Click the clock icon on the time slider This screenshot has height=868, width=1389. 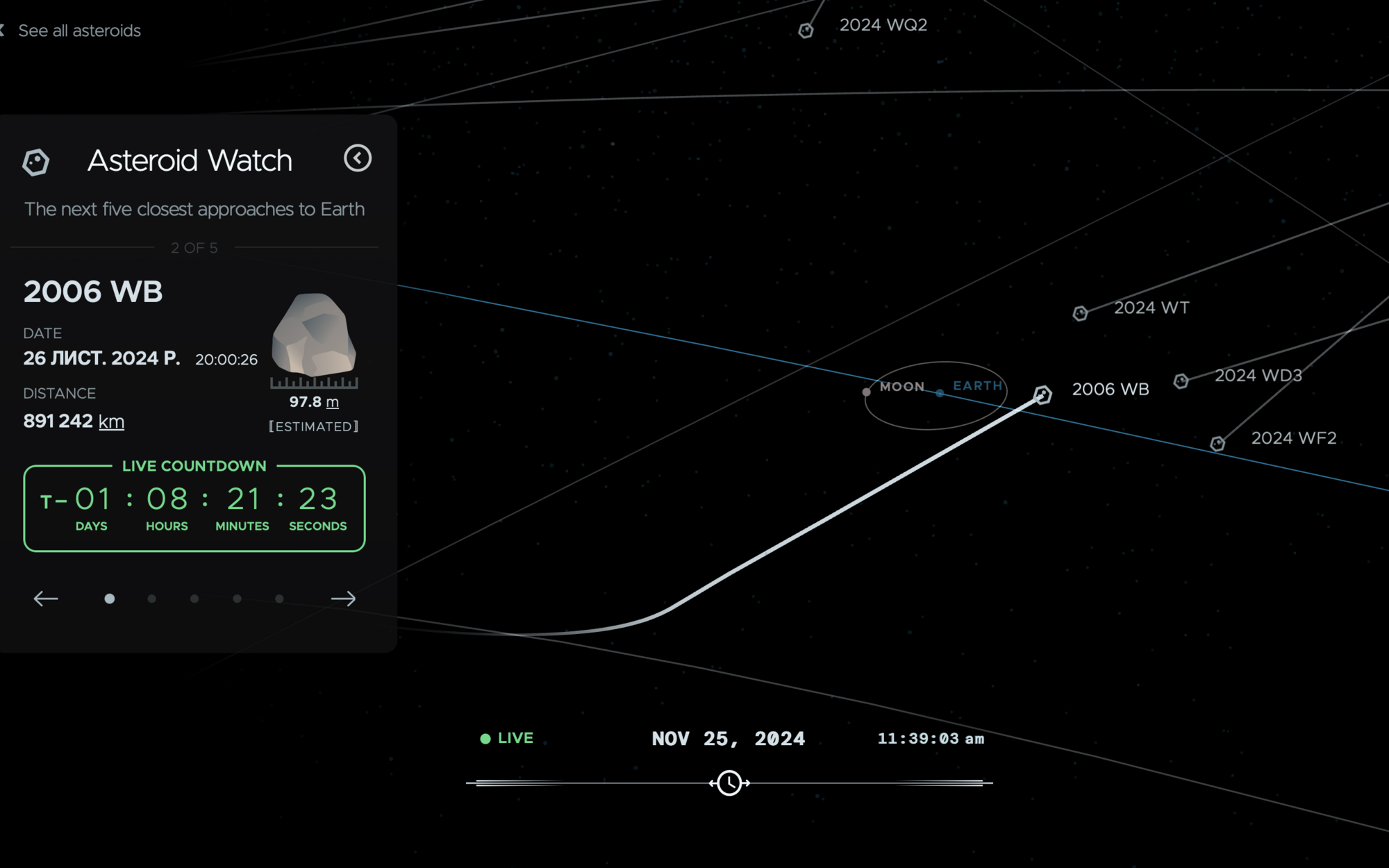[729, 783]
